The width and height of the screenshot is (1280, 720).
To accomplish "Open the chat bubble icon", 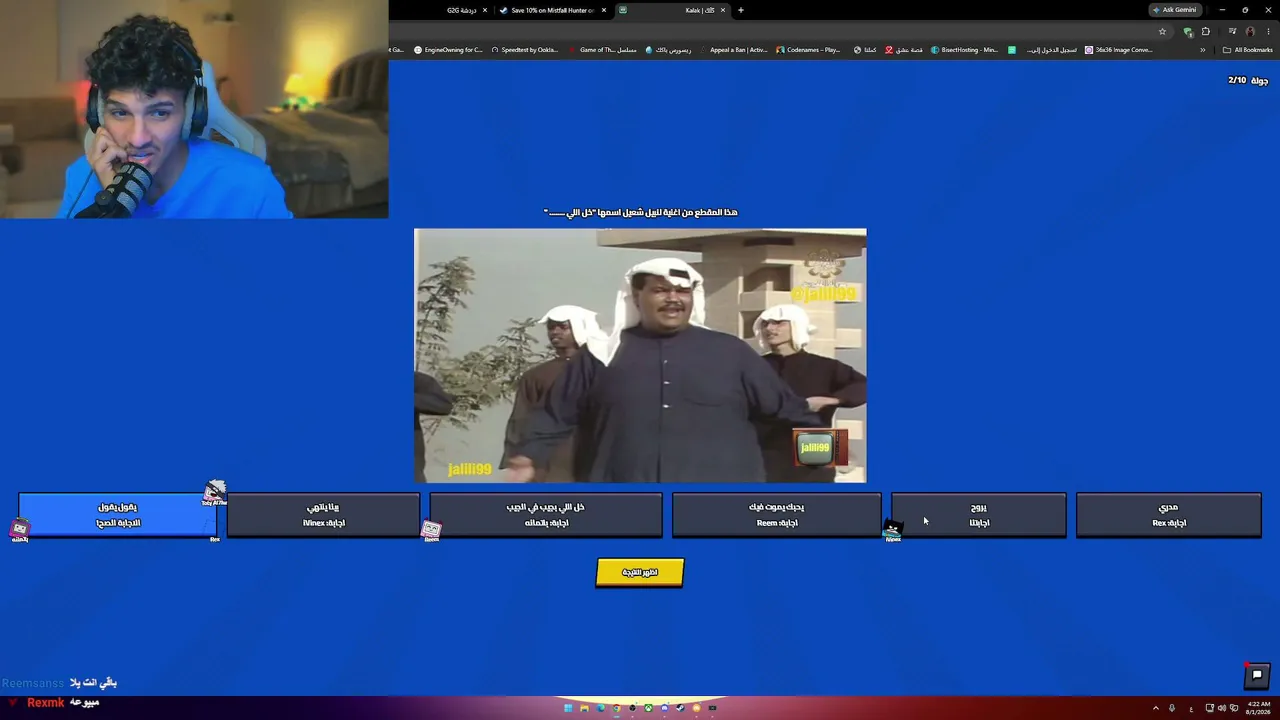I will (x=1257, y=675).
